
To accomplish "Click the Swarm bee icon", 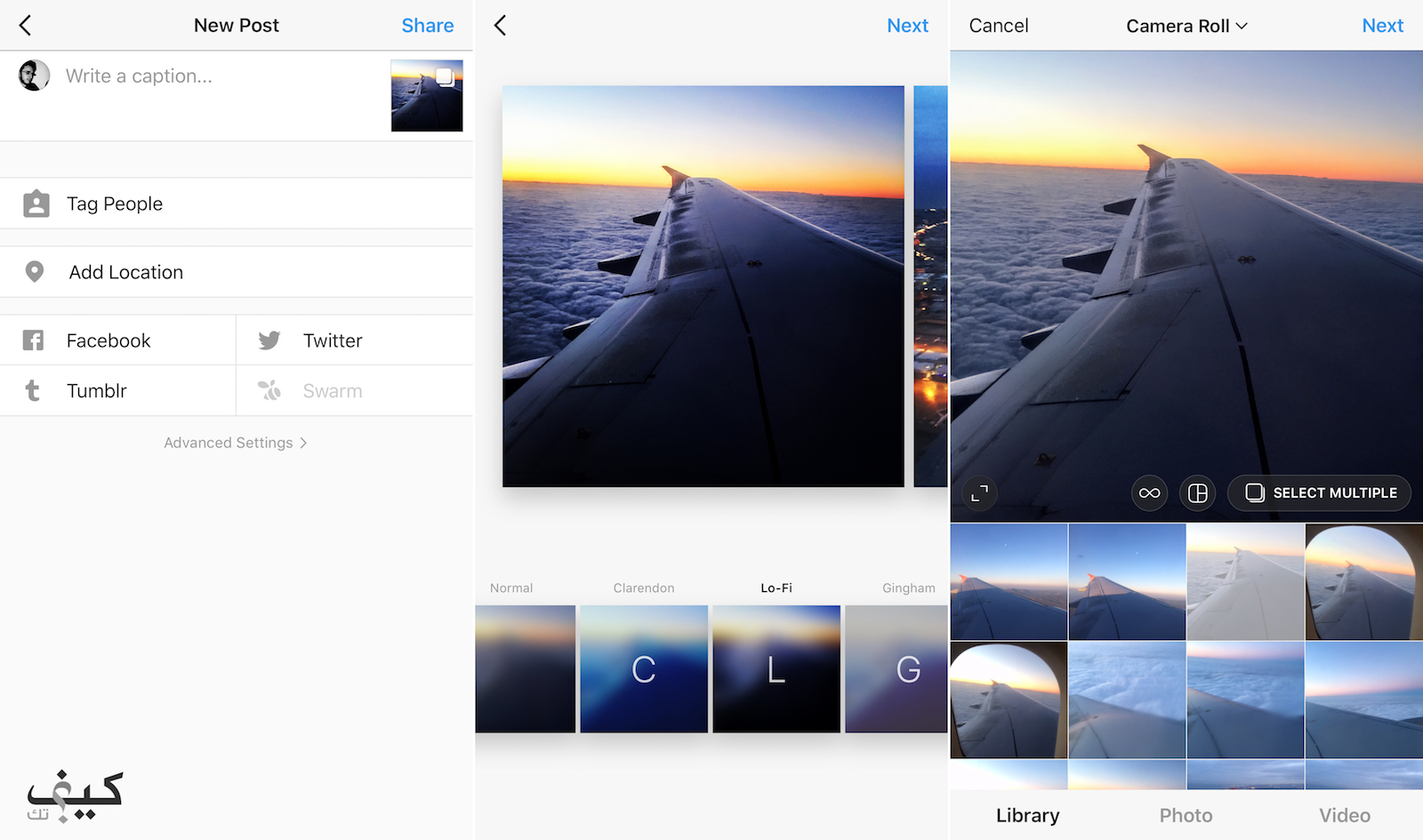I will (x=269, y=391).
